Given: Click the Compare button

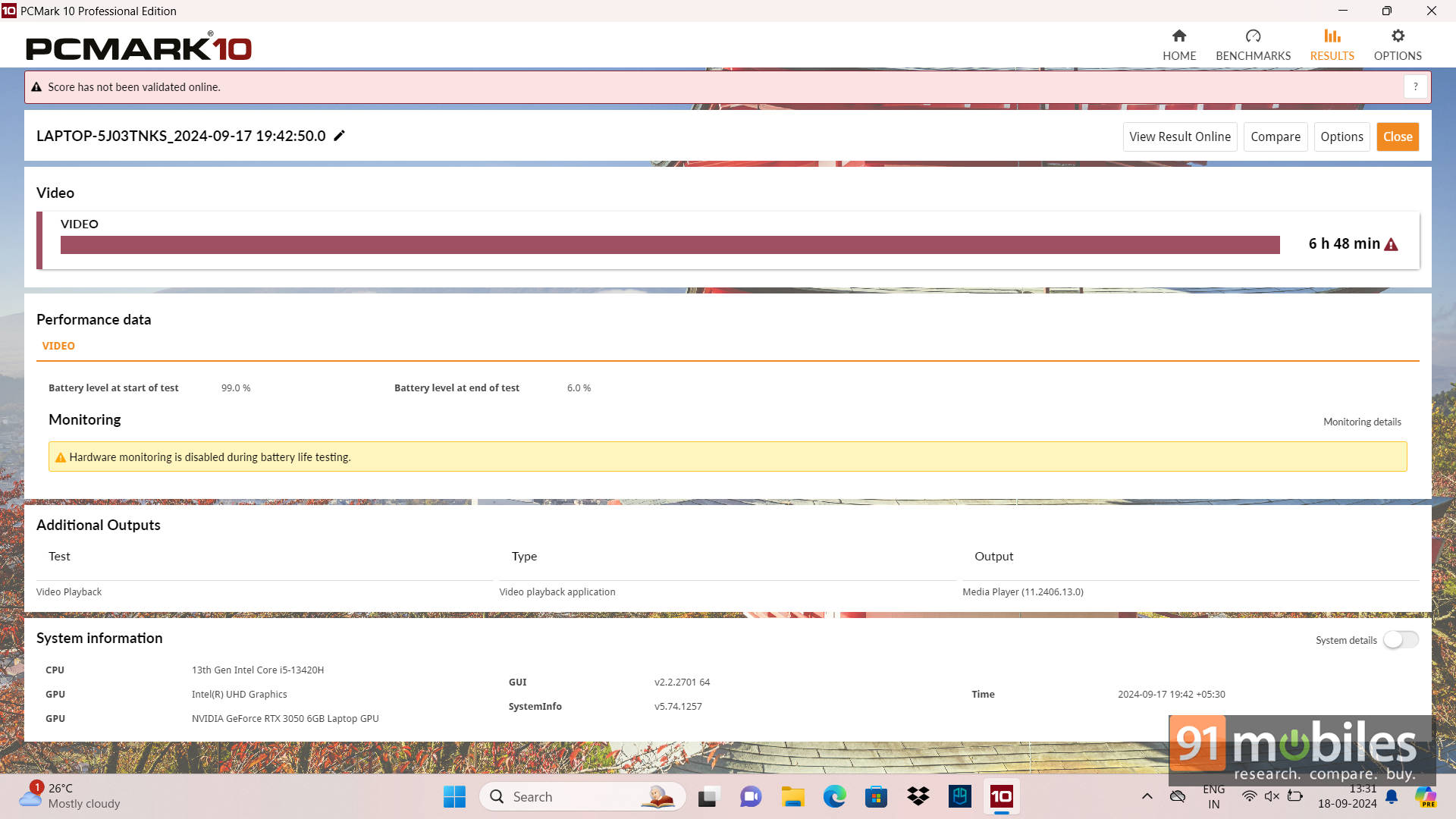Looking at the screenshot, I should pyautogui.click(x=1276, y=136).
